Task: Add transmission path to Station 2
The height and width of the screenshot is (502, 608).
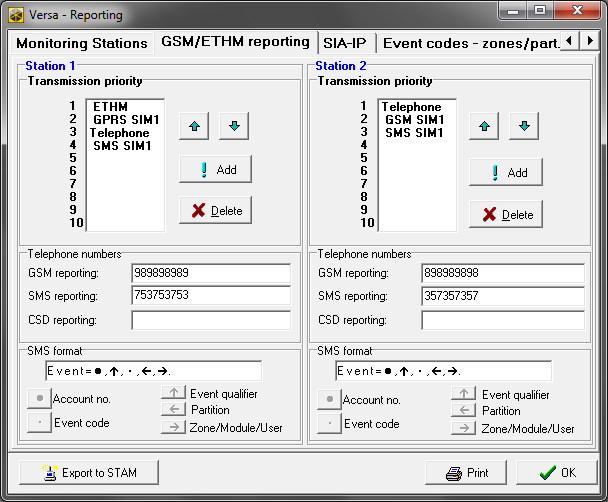Action: [x=506, y=172]
